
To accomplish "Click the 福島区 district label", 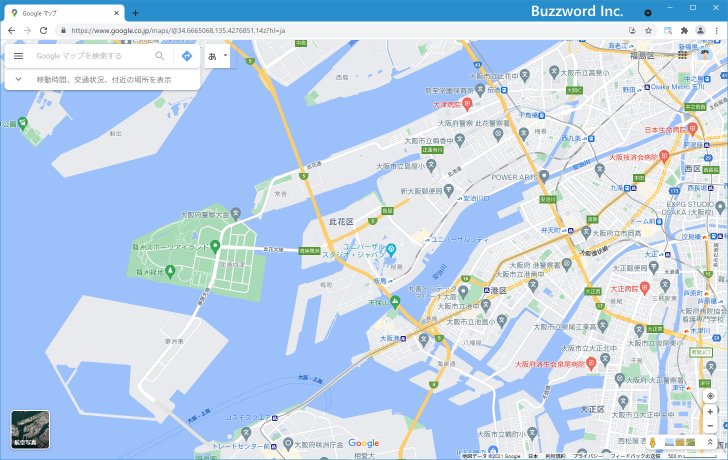I will (642, 56).
